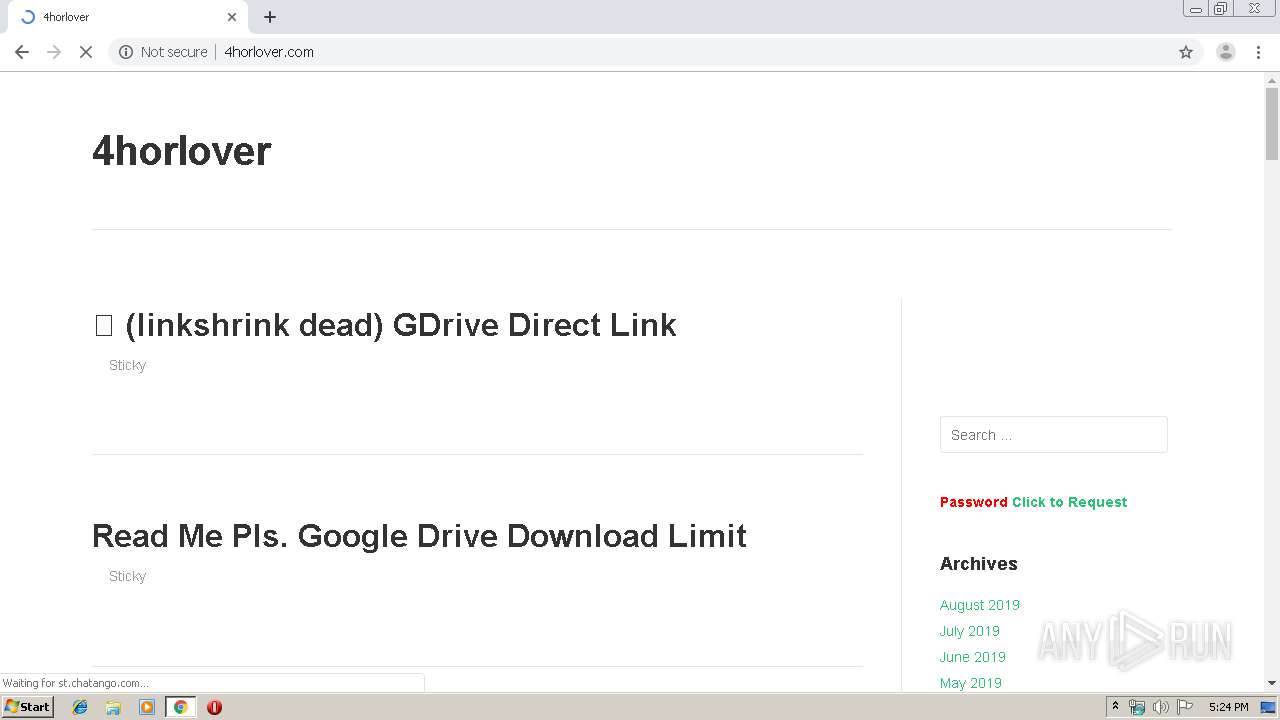The height and width of the screenshot is (720, 1280).
Task: Open a new browser tab
Action: pos(270,17)
